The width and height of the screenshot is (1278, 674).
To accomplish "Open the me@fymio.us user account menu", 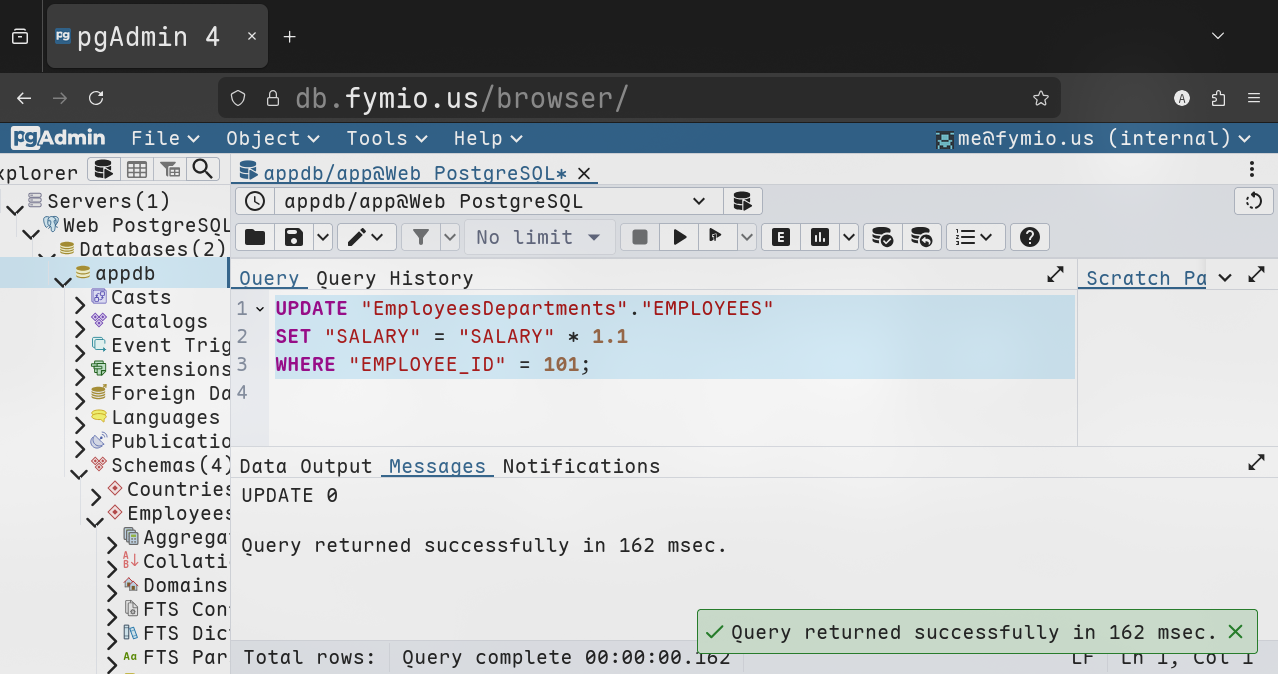I will click(x=1092, y=138).
